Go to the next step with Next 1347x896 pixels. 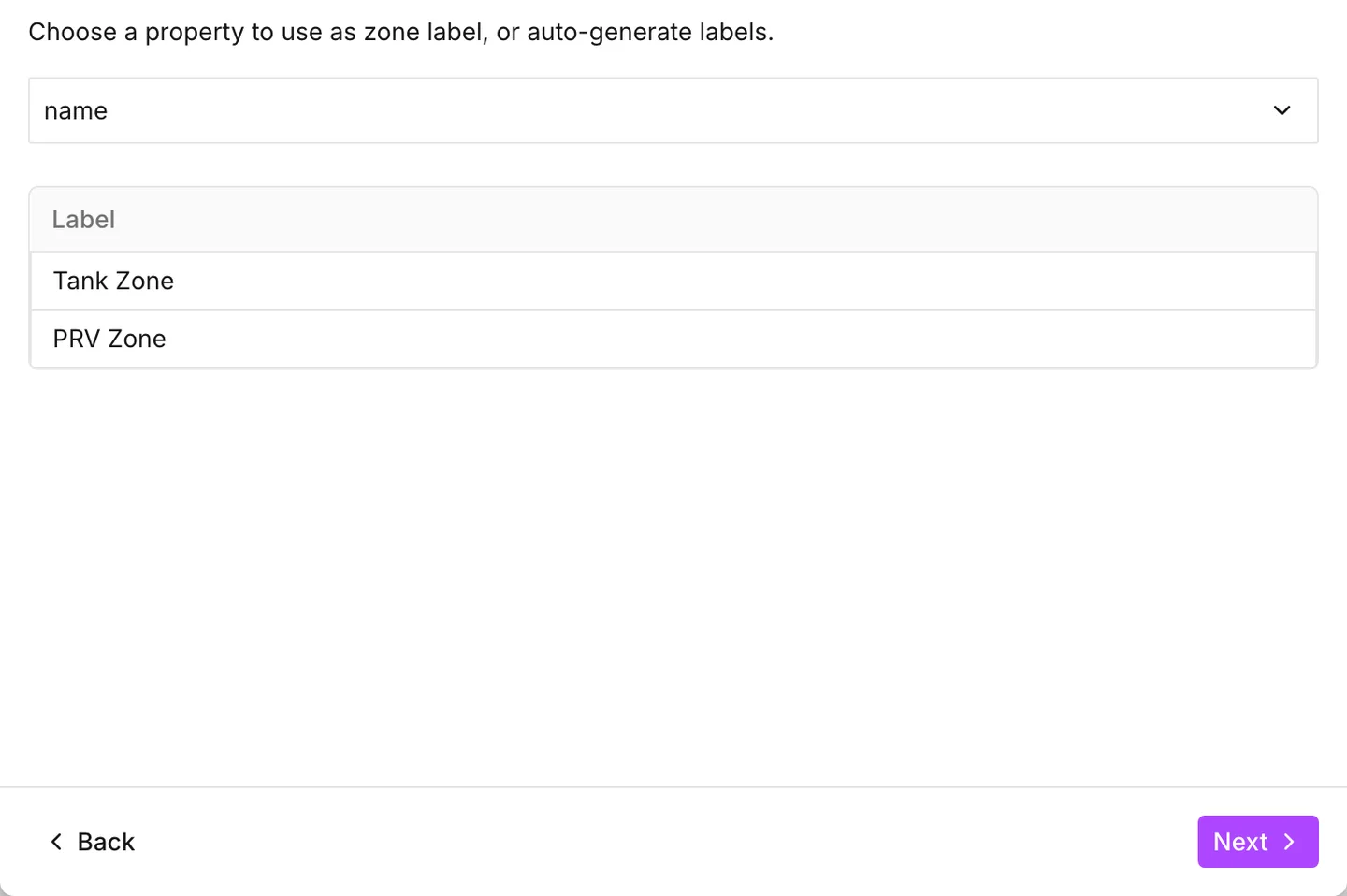[x=1257, y=842]
